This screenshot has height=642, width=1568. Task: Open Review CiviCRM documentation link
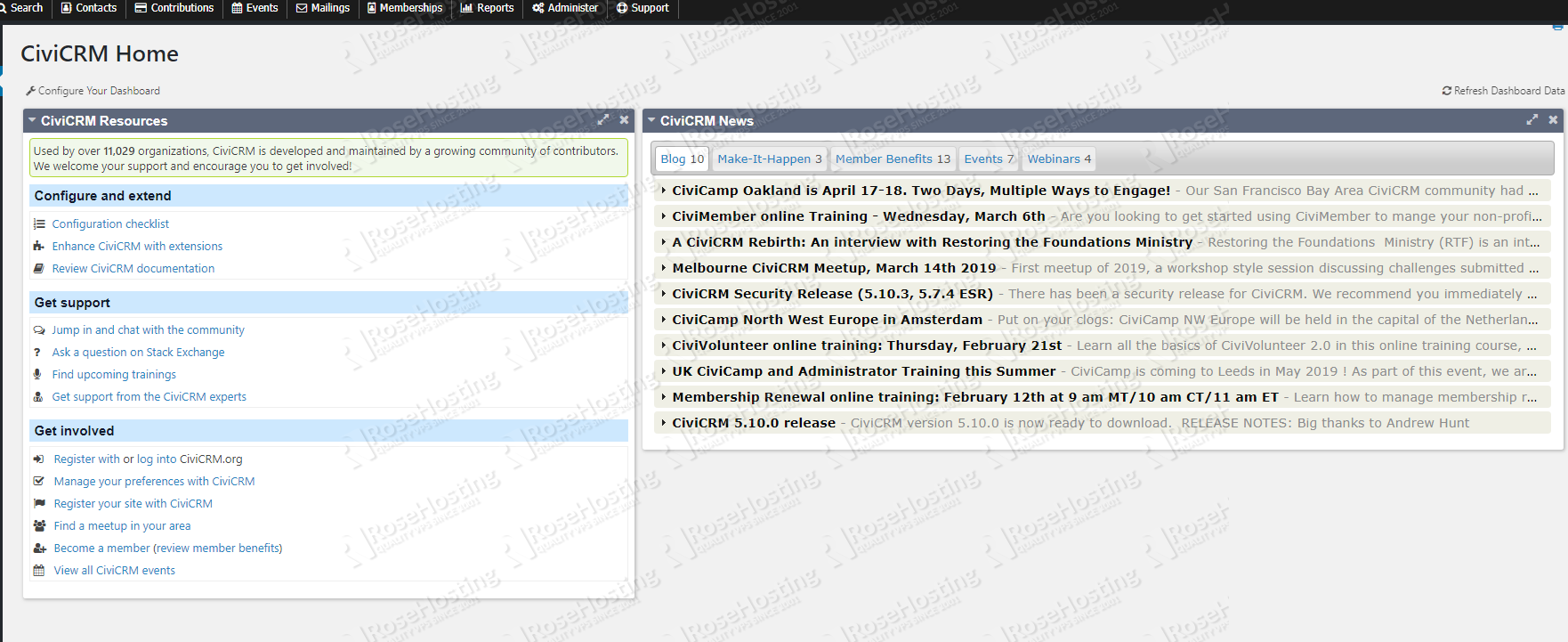(133, 269)
